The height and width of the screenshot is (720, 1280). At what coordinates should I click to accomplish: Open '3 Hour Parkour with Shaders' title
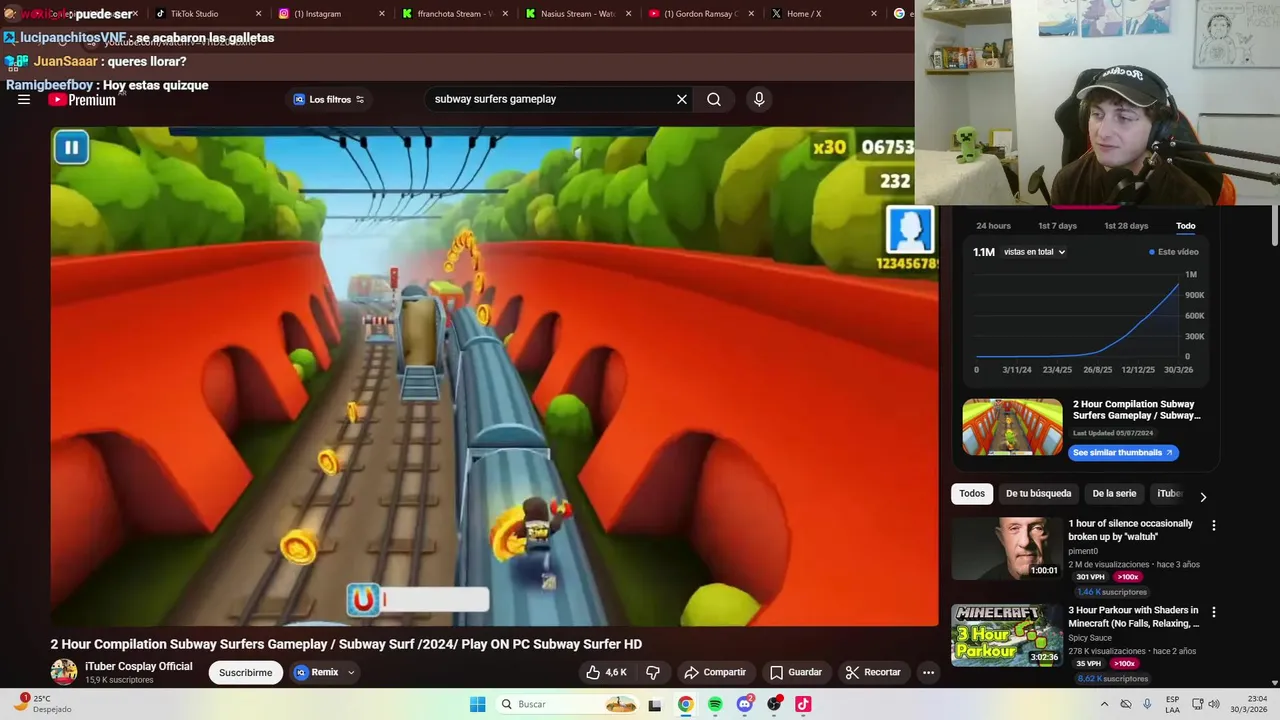[1134, 617]
